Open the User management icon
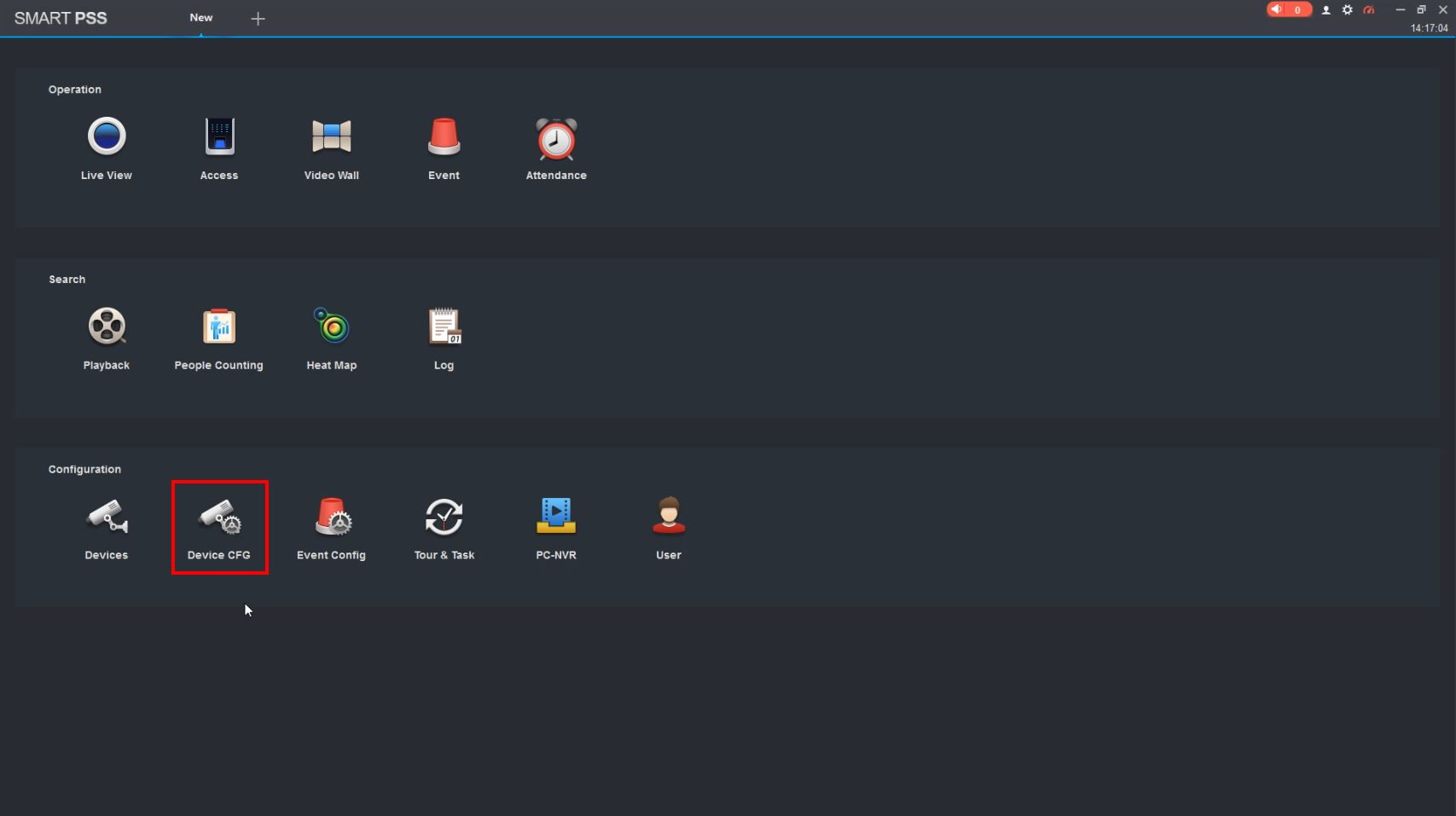The width and height of the screenshot is (1456, 816). click(x=669, y=516)
